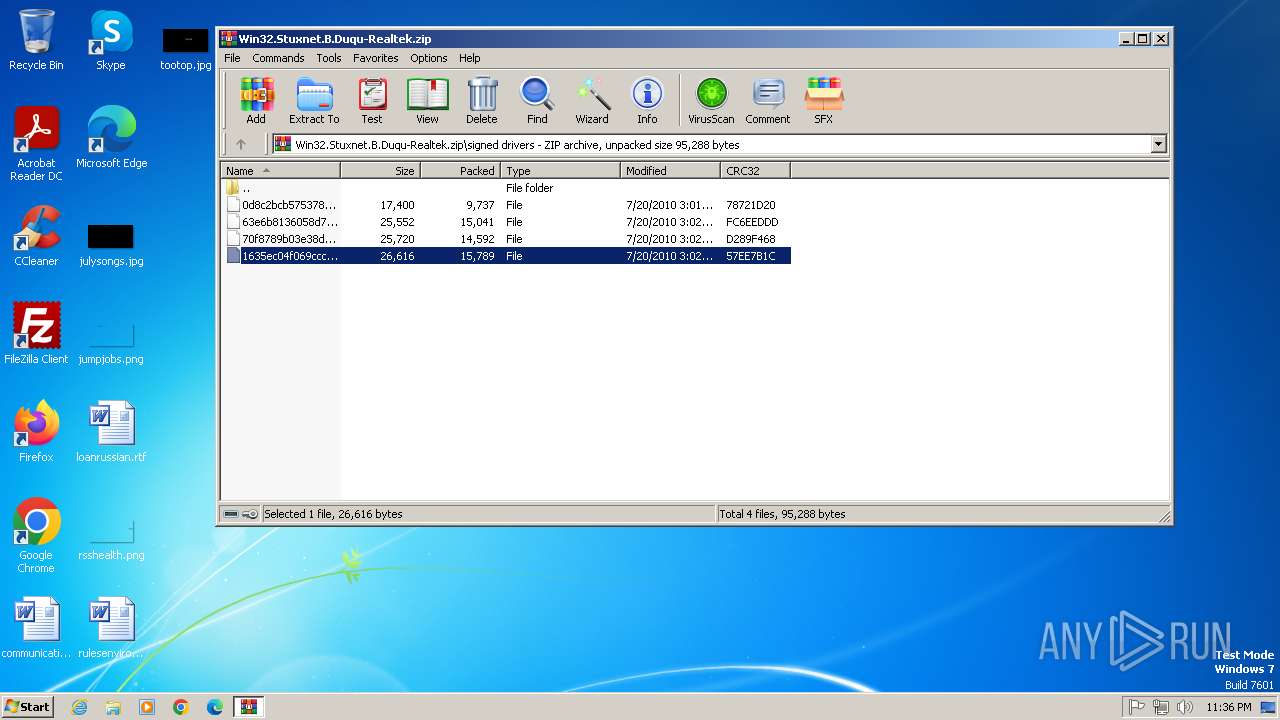Open the FileZilla Client shortcut
Image resolution: width=1280 pixels, height=720 pixels.
(x=36, y=334)
